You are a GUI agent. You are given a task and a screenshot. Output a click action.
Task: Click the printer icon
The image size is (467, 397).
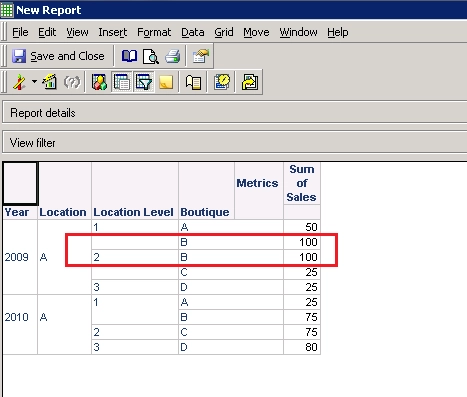click(x=173, y=56)
